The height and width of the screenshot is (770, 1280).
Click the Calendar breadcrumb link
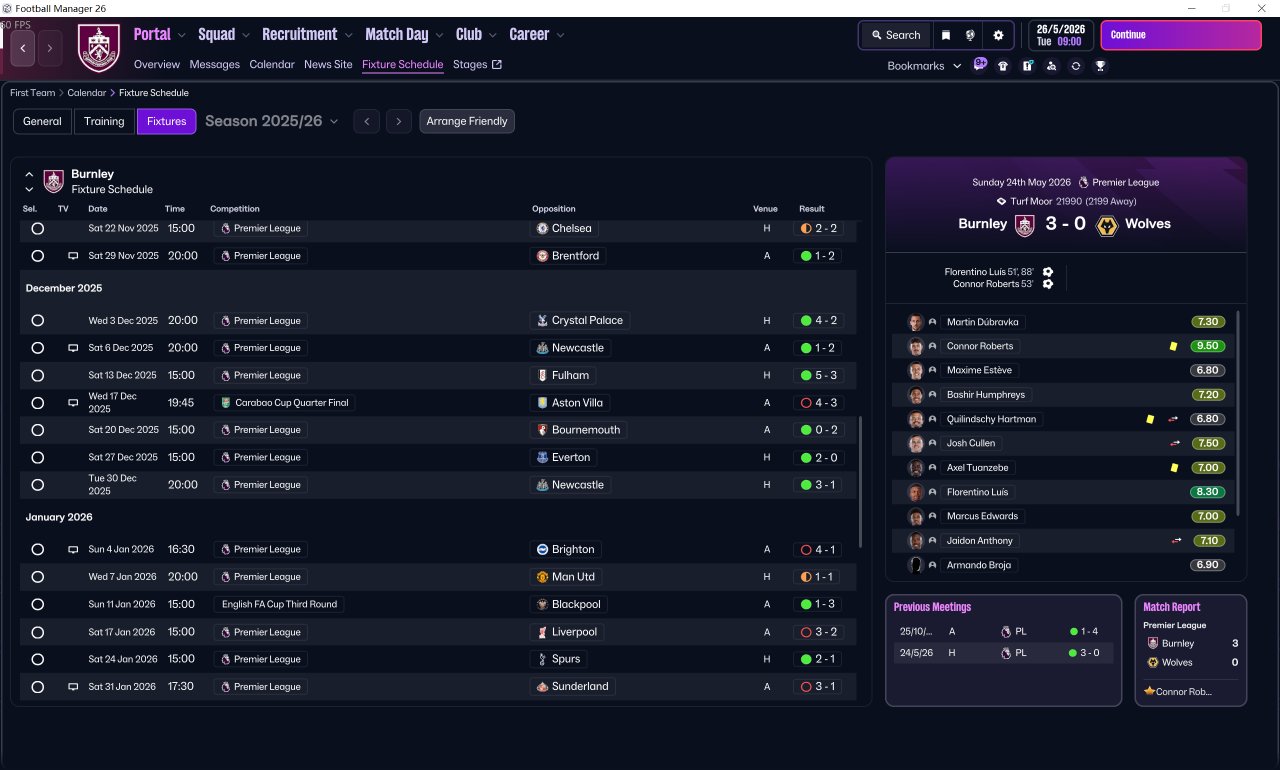pos(87,93)
